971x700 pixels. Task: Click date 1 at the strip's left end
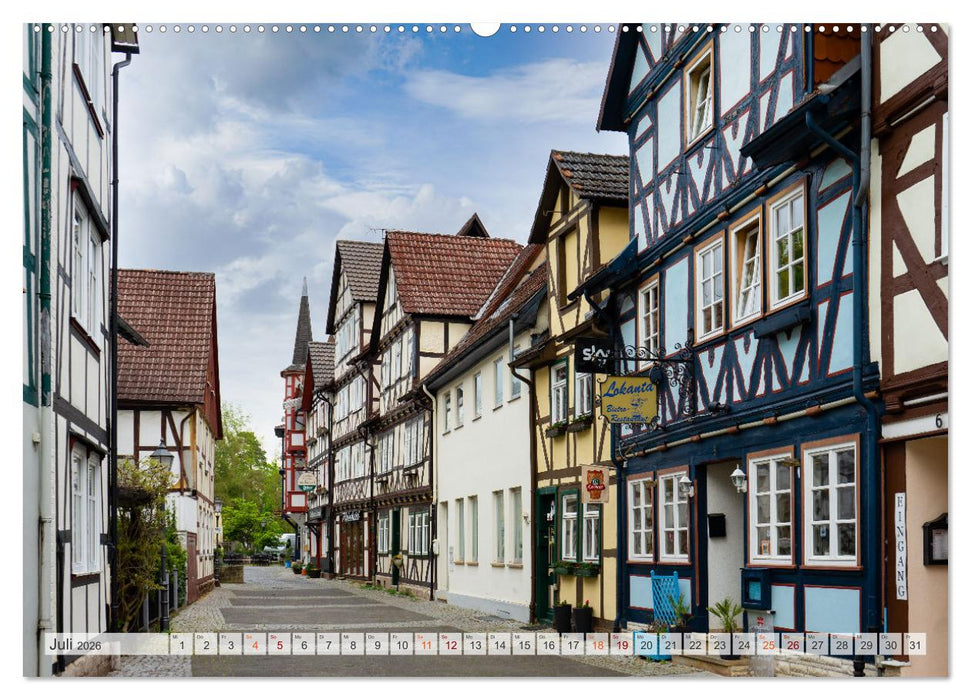pos(182,647)
